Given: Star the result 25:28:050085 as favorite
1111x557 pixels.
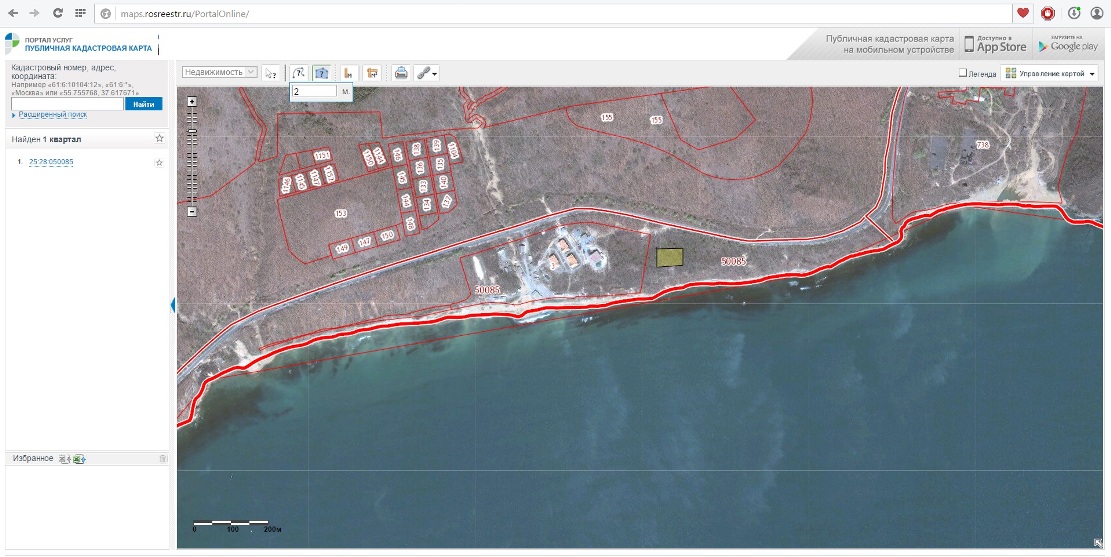Looking at the screenshot, I should (159, 162).
